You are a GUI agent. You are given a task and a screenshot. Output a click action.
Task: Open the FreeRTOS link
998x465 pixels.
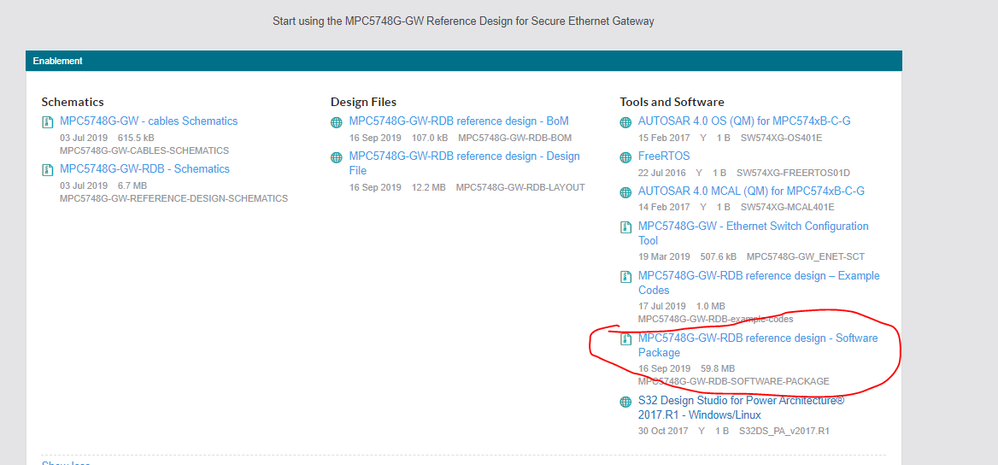click(x=664, y=156)
